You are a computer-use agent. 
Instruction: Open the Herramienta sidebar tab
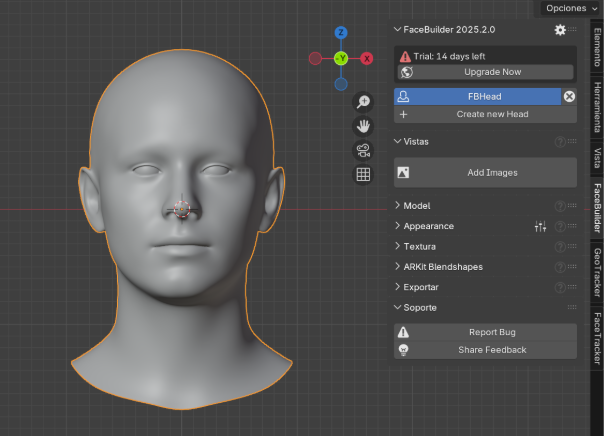tap(597, 108)
